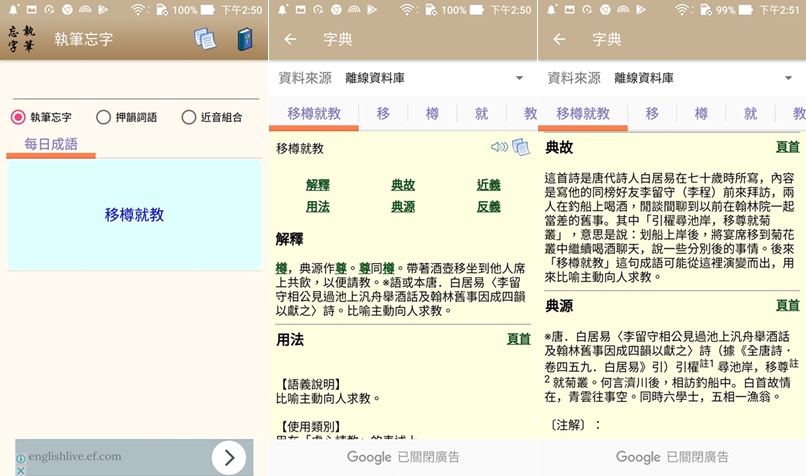Viewport: 806px width, 476px height.
Task: Tap the advertisement arrow button
Action: point(229,458)
